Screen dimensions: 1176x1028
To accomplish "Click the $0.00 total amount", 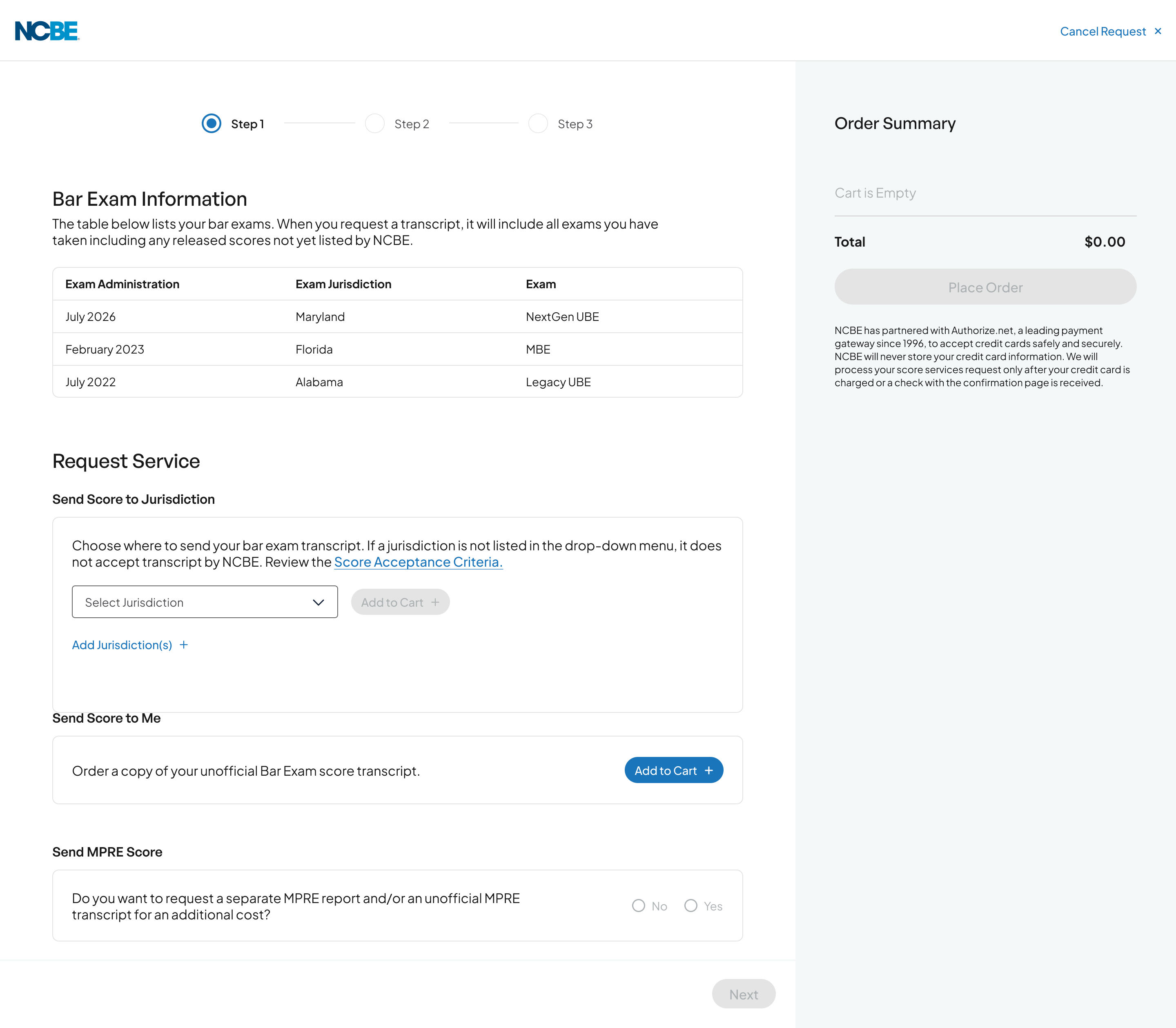I will click(x=1104, y=242).
